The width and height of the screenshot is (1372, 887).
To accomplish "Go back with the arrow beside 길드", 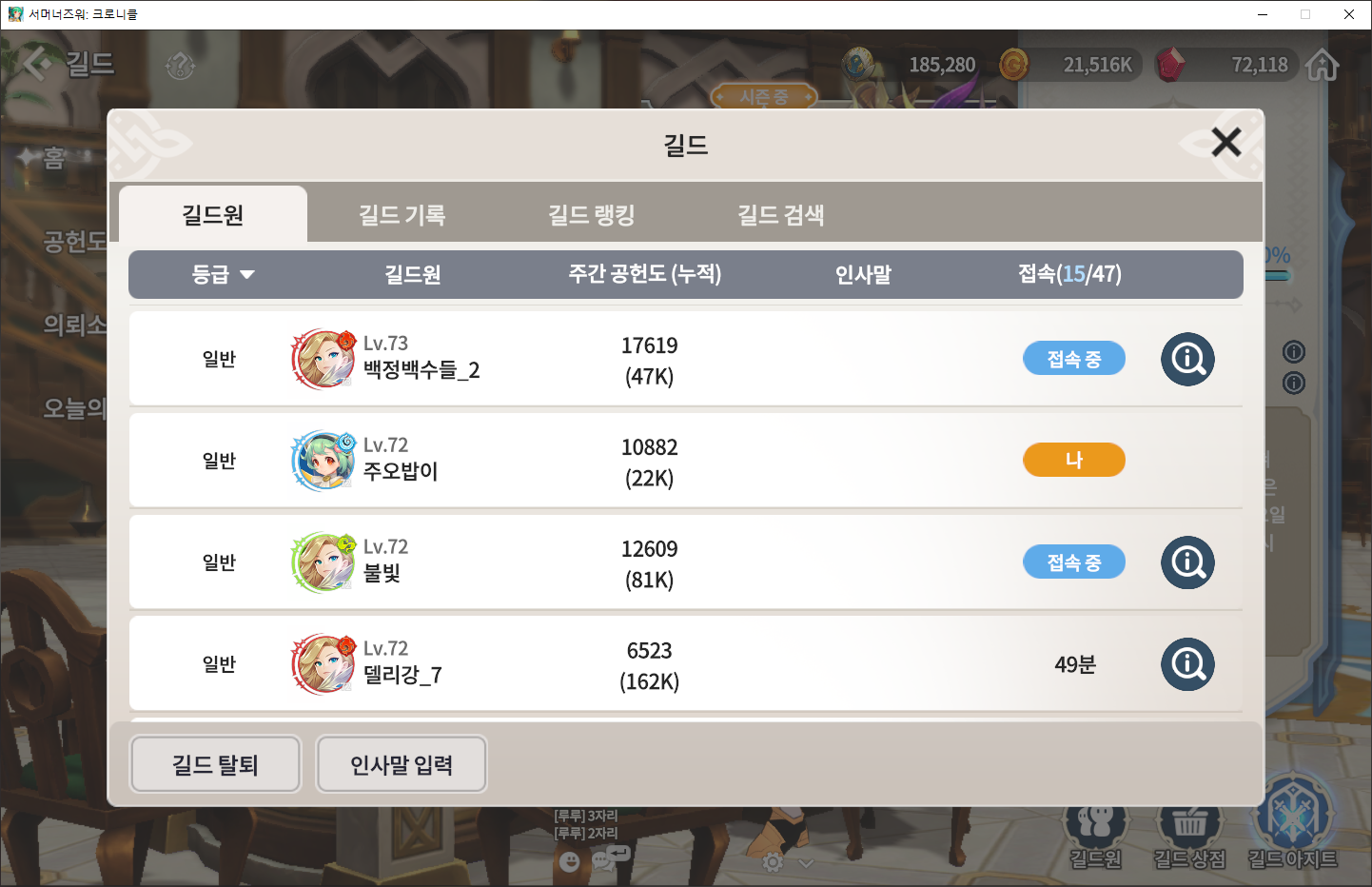I will pyautogui.click(x=38, y=64).
